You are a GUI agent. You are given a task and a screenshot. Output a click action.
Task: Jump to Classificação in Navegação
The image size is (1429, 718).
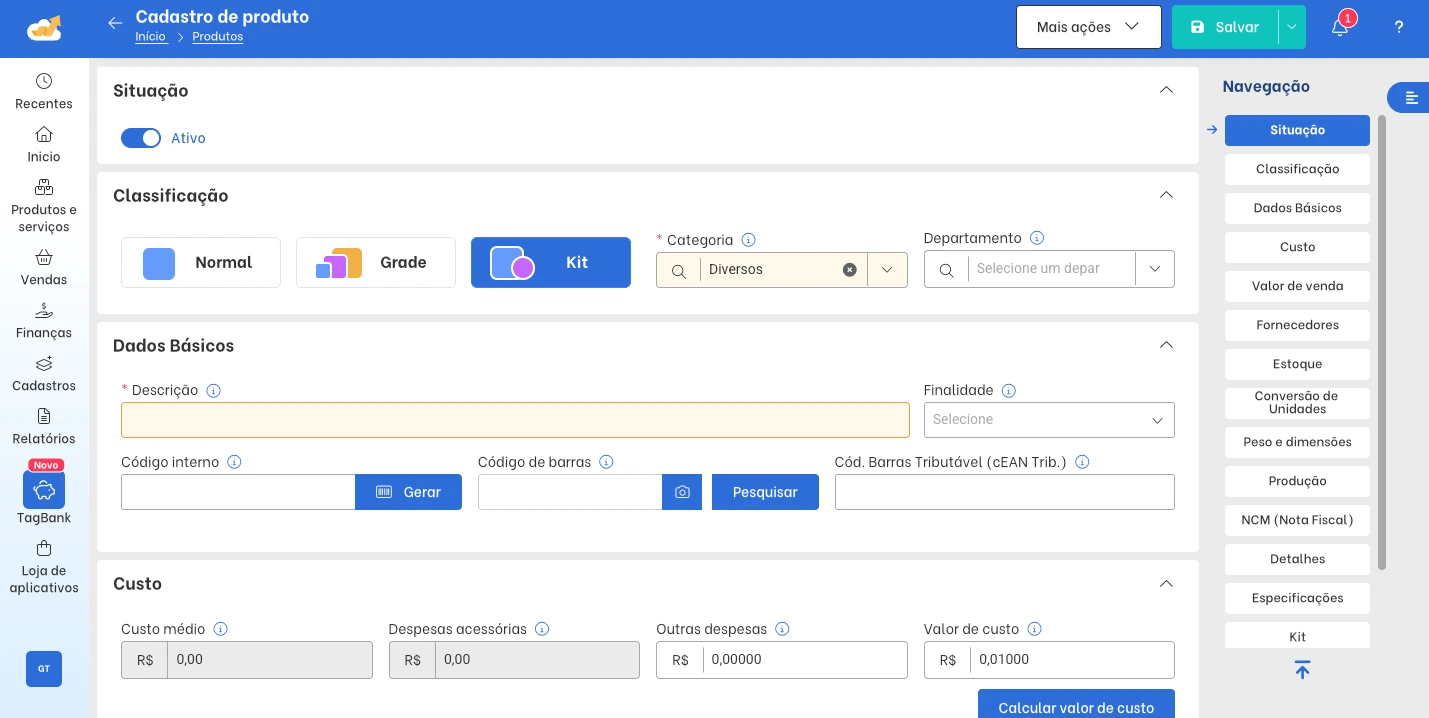point(1297,169)
